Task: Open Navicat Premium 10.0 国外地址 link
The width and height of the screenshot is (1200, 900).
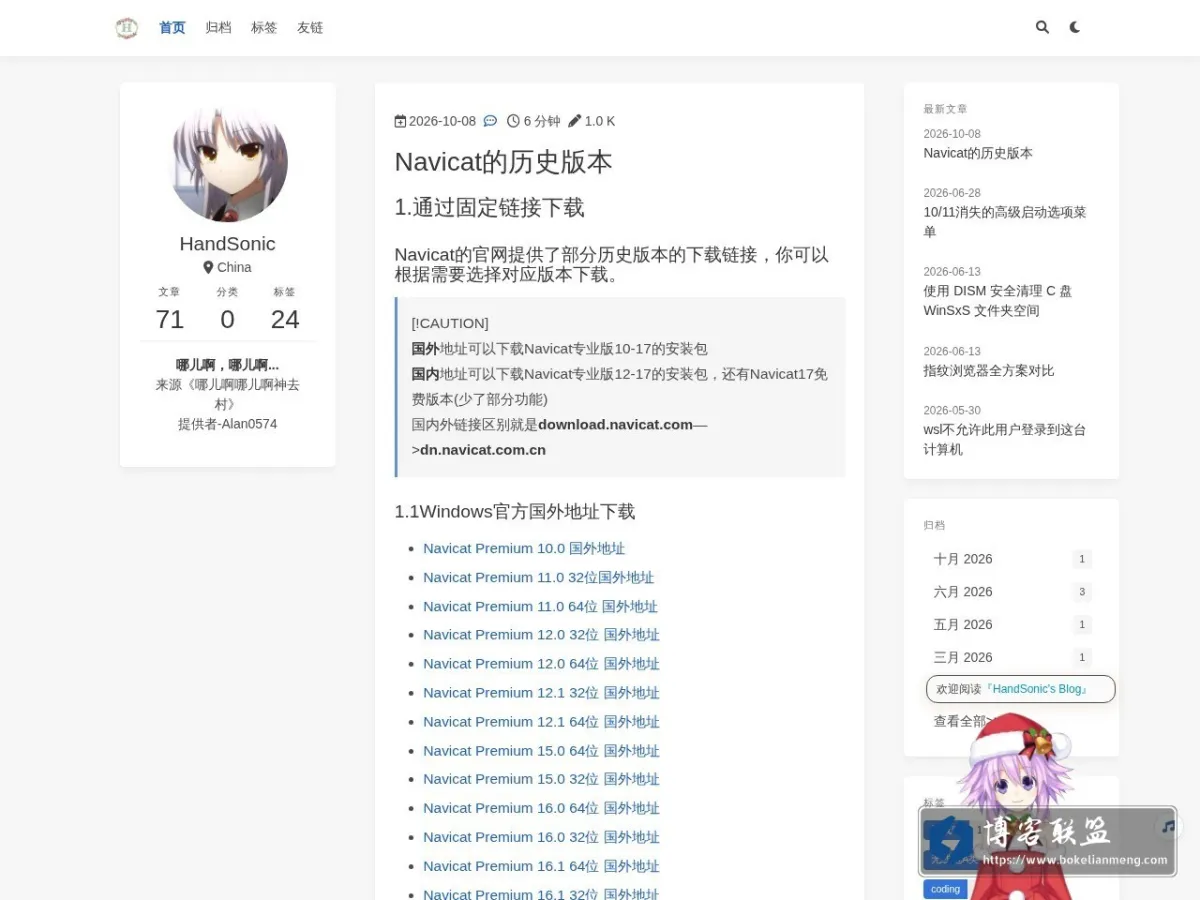Action: pyautogui.click(x=524, y=548)
